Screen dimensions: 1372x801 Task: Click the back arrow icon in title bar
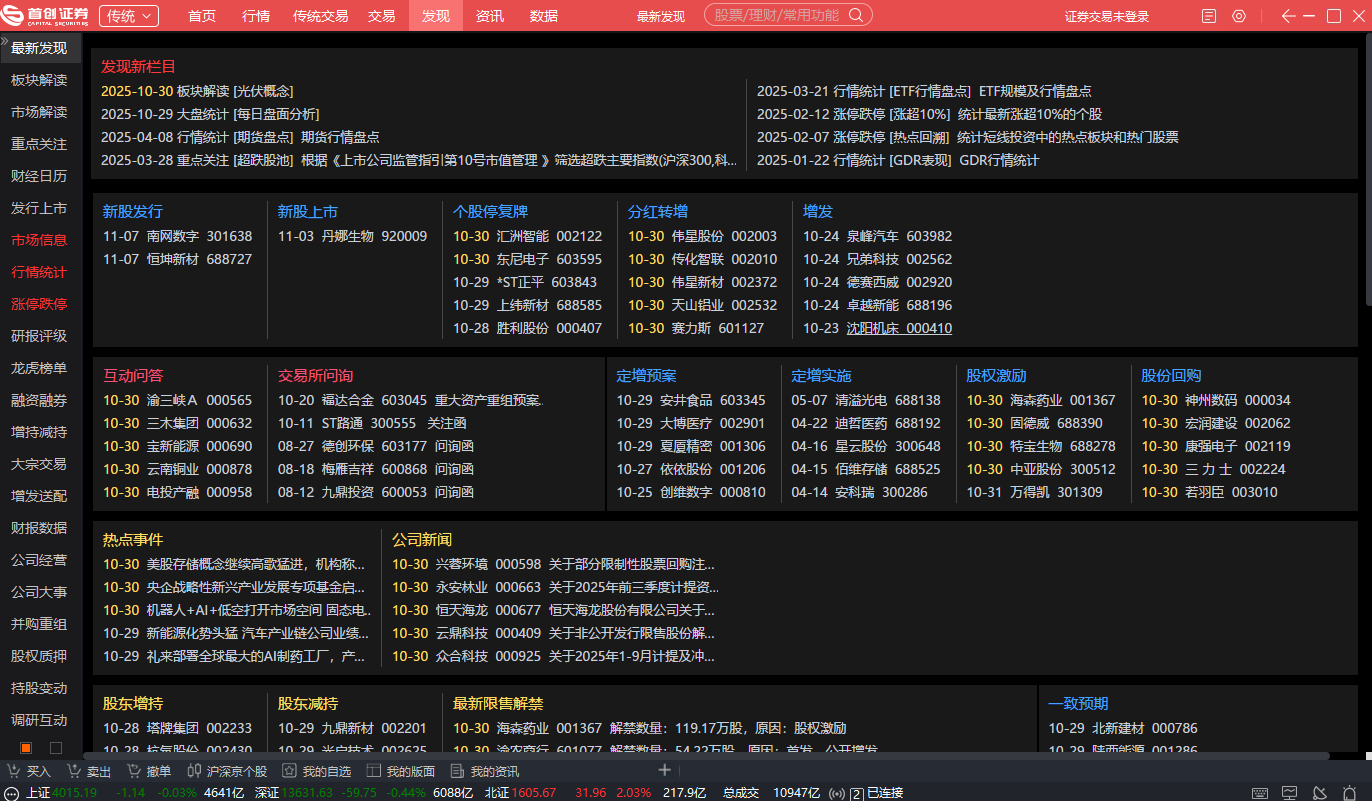tap(1288, 16)
